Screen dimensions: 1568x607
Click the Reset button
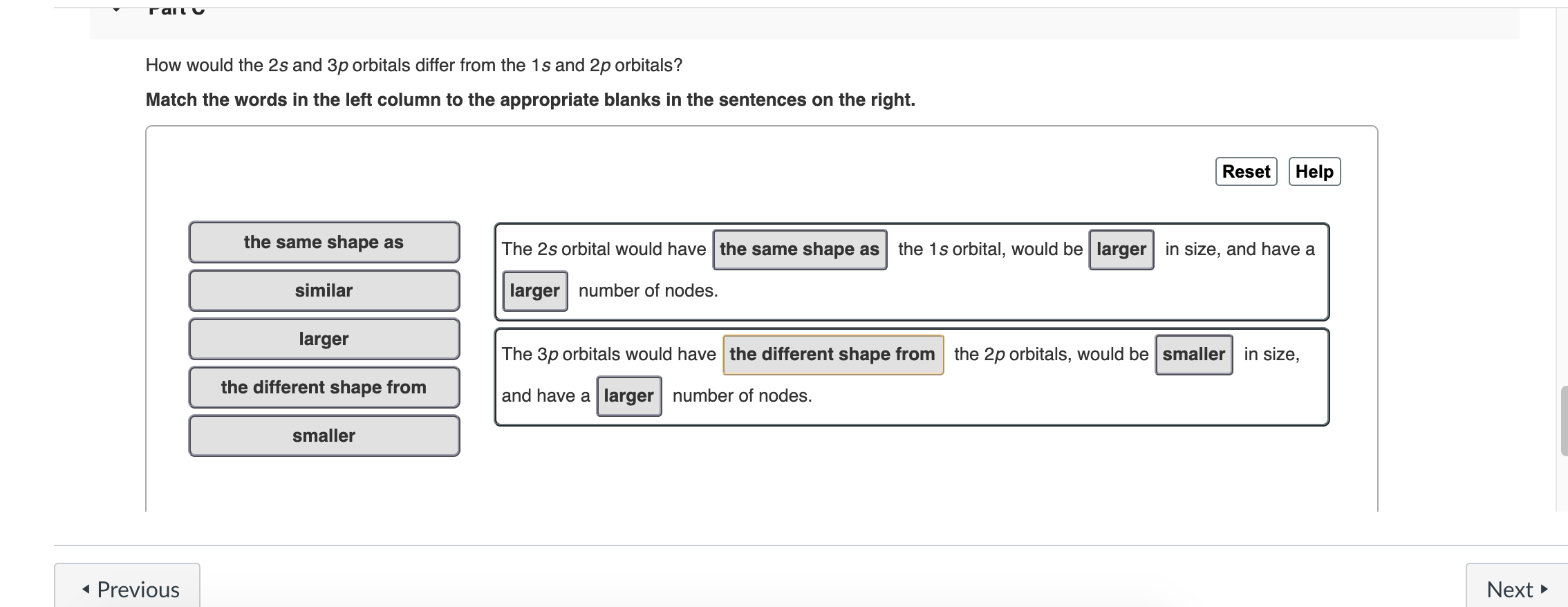[1245, 171]
